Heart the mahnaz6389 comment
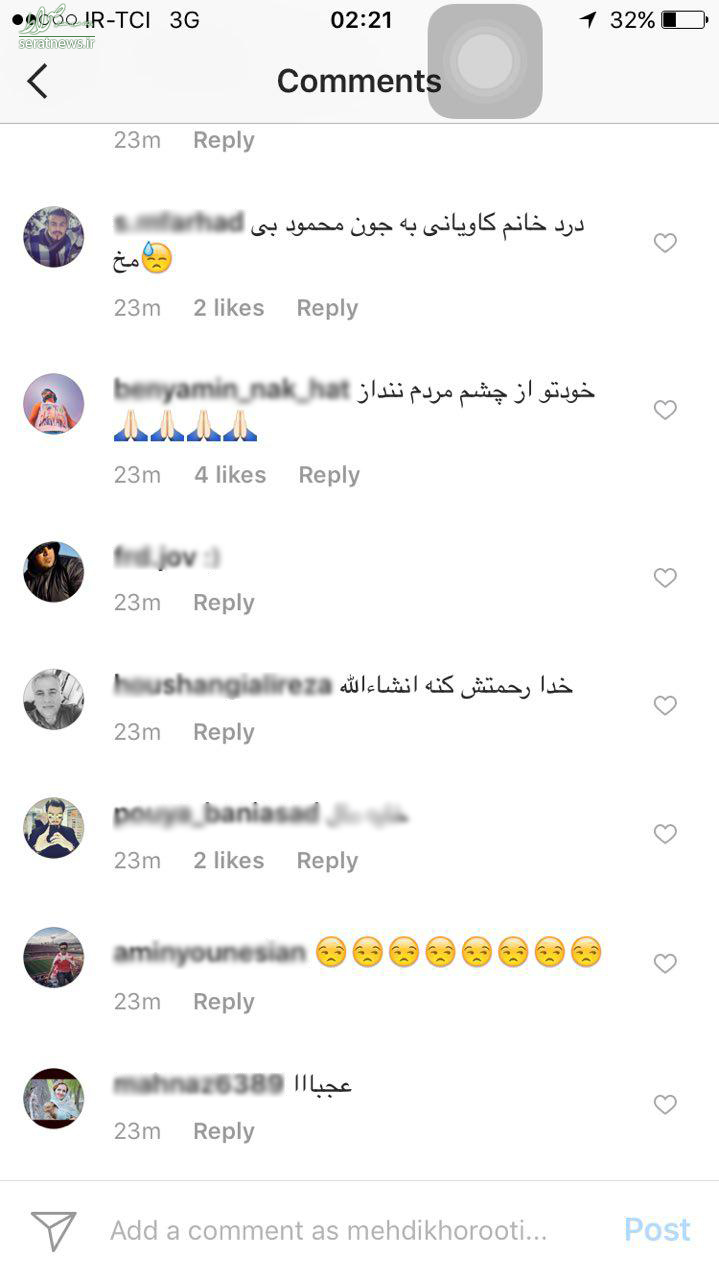Viewport: 719px width, 1280px height. click(665, 1105)
